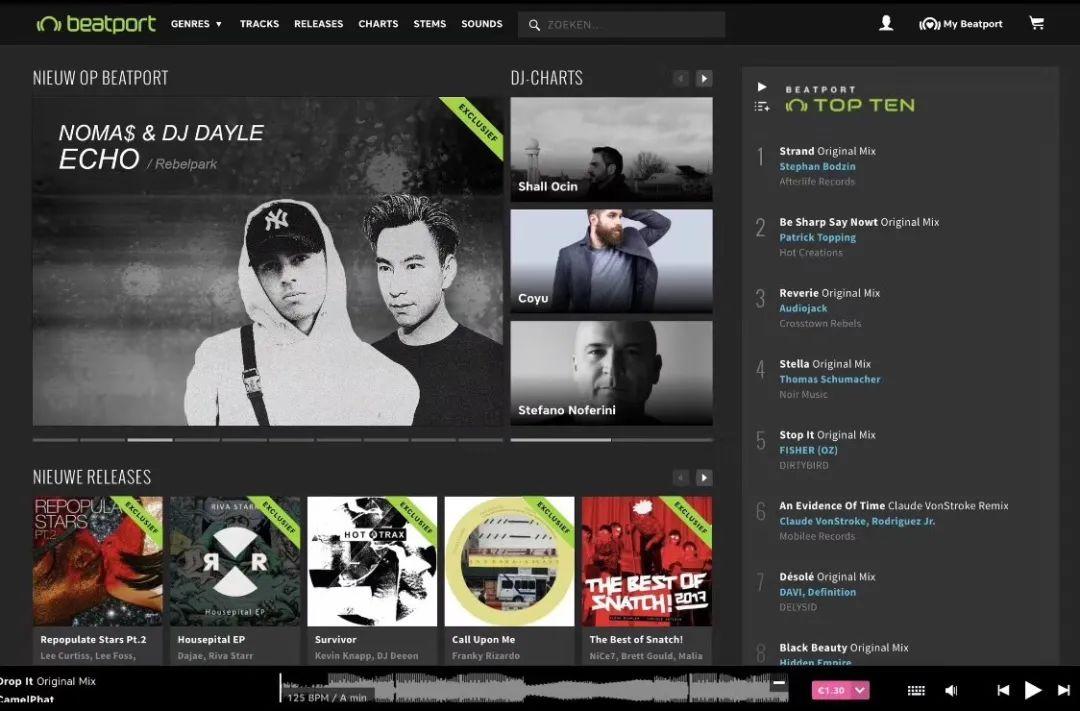Open the Stefano Noferini DJ chart
Viewport: 1080px width, 711px height.
612,373
